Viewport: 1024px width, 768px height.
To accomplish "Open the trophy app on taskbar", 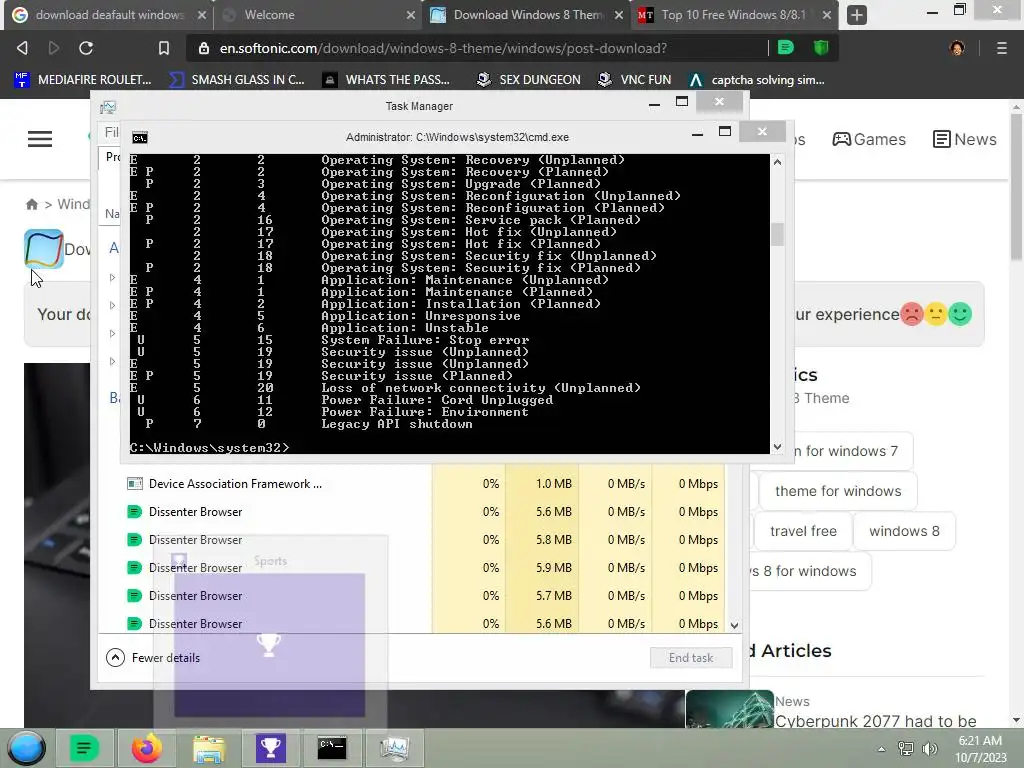I will click(270, 748).
